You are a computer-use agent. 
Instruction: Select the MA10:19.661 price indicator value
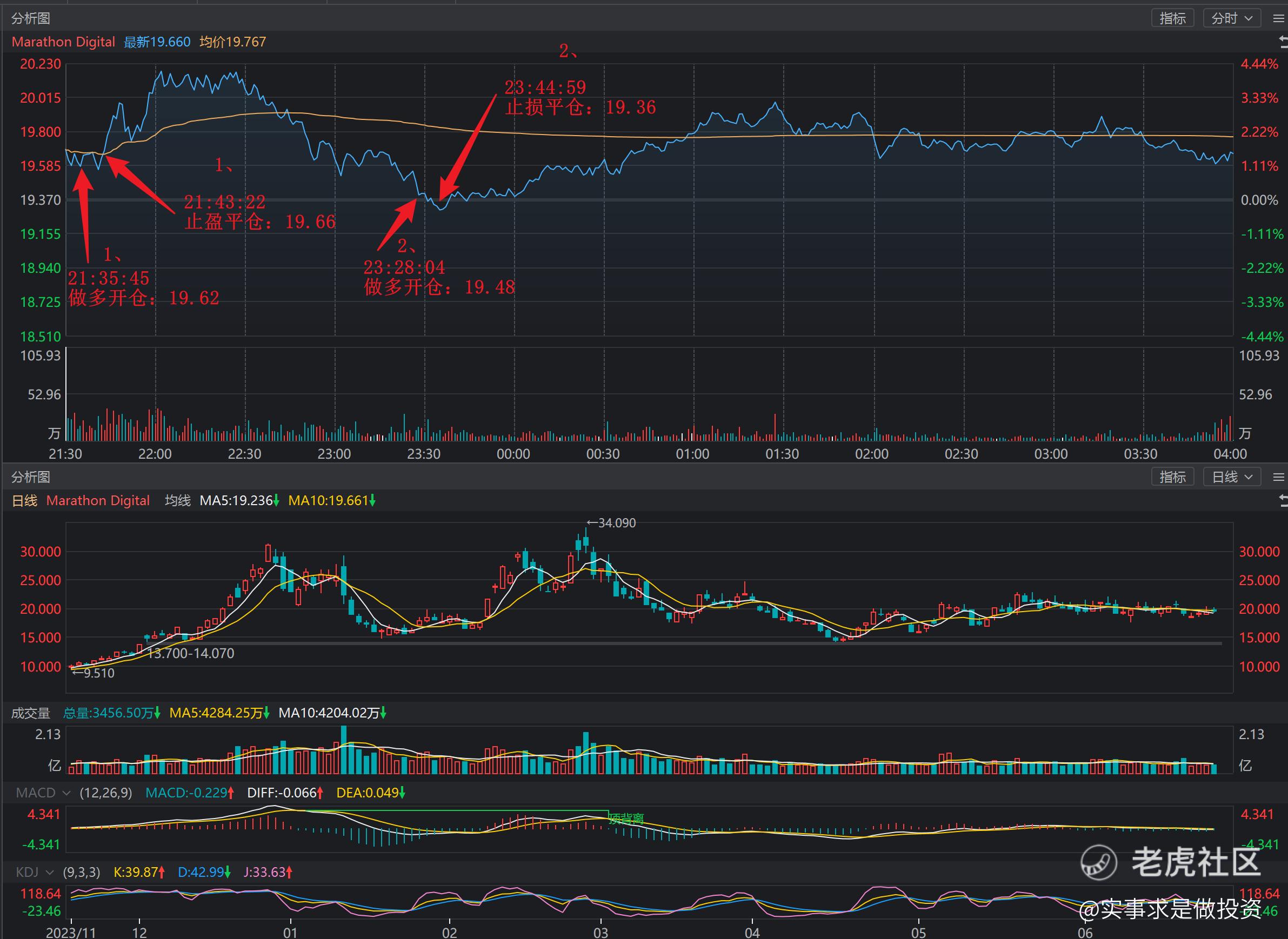331,501
